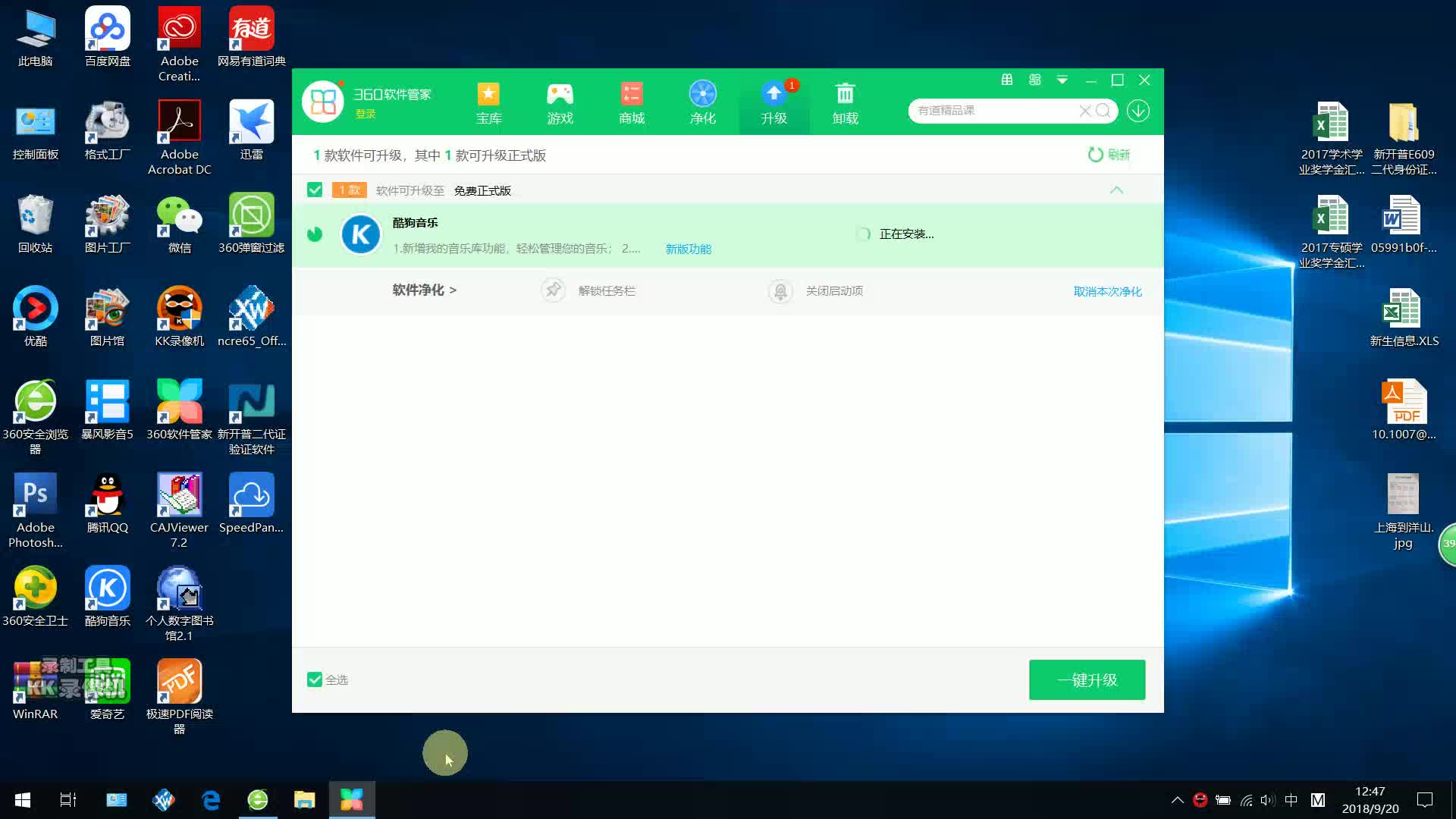1456x819 pixels.
Task: Open the download manager arrow icon
Action: tap(1137, 111)
